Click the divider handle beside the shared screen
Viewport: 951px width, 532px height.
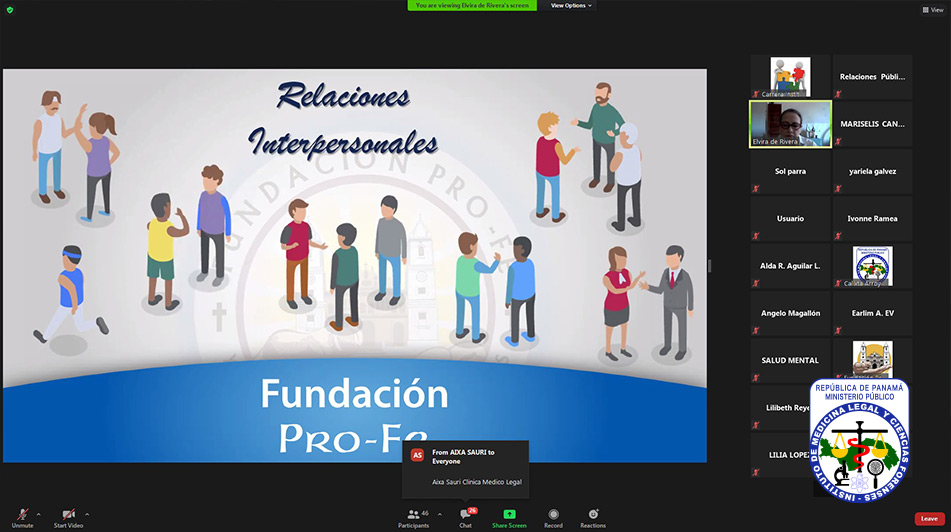click(x=709, y=266)
